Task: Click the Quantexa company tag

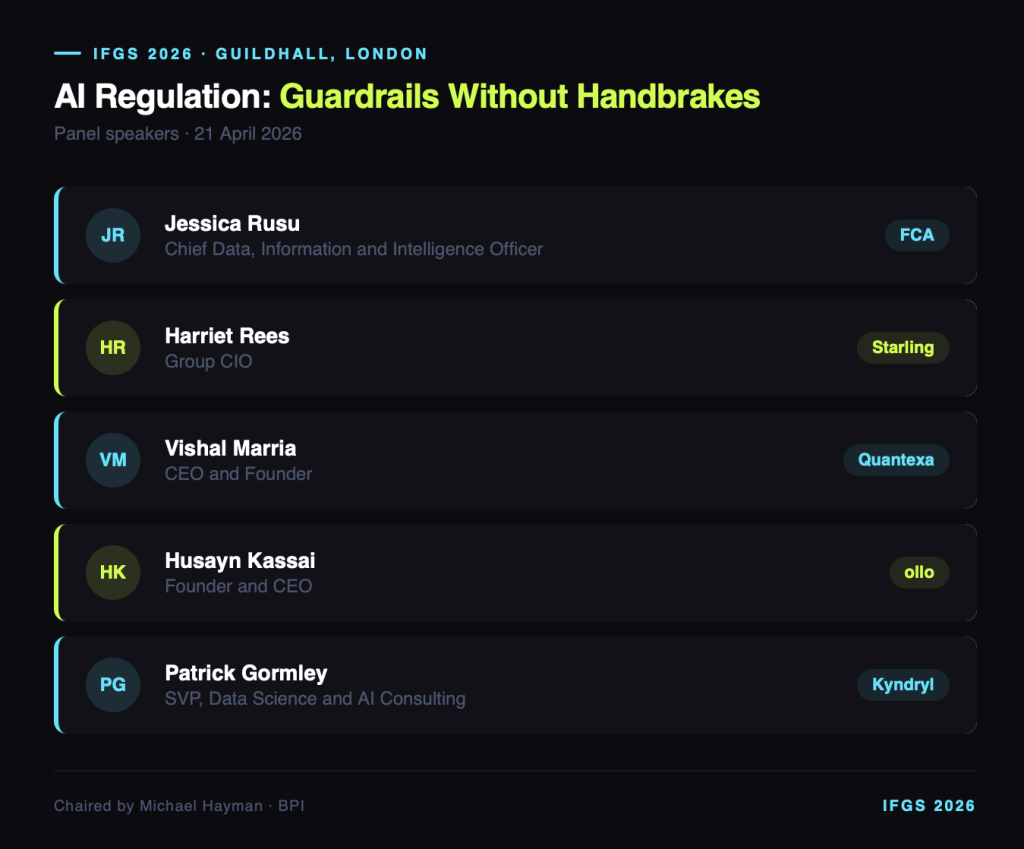Action: point(895,460)
